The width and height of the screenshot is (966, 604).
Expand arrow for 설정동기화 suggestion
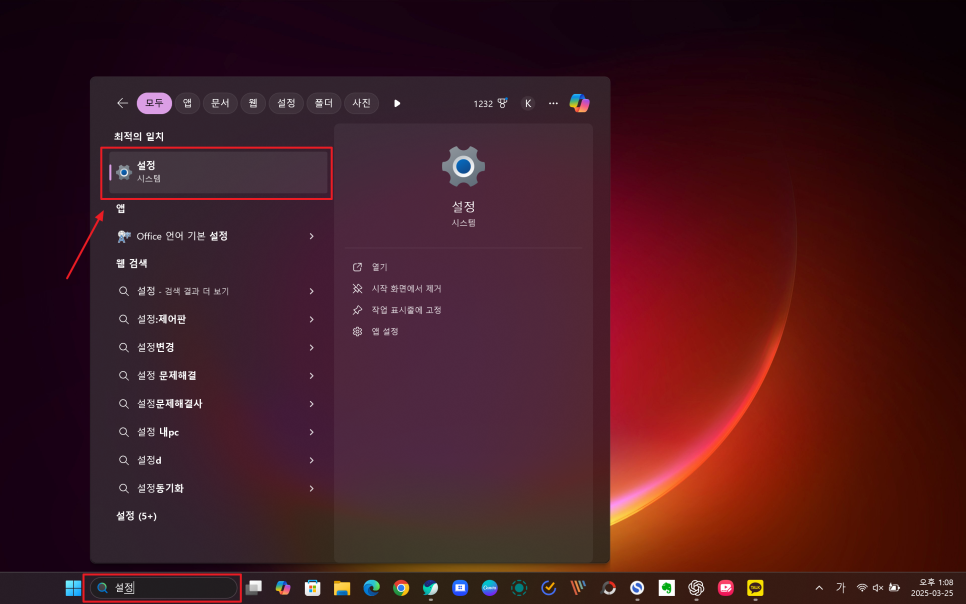tap(312, 488)
